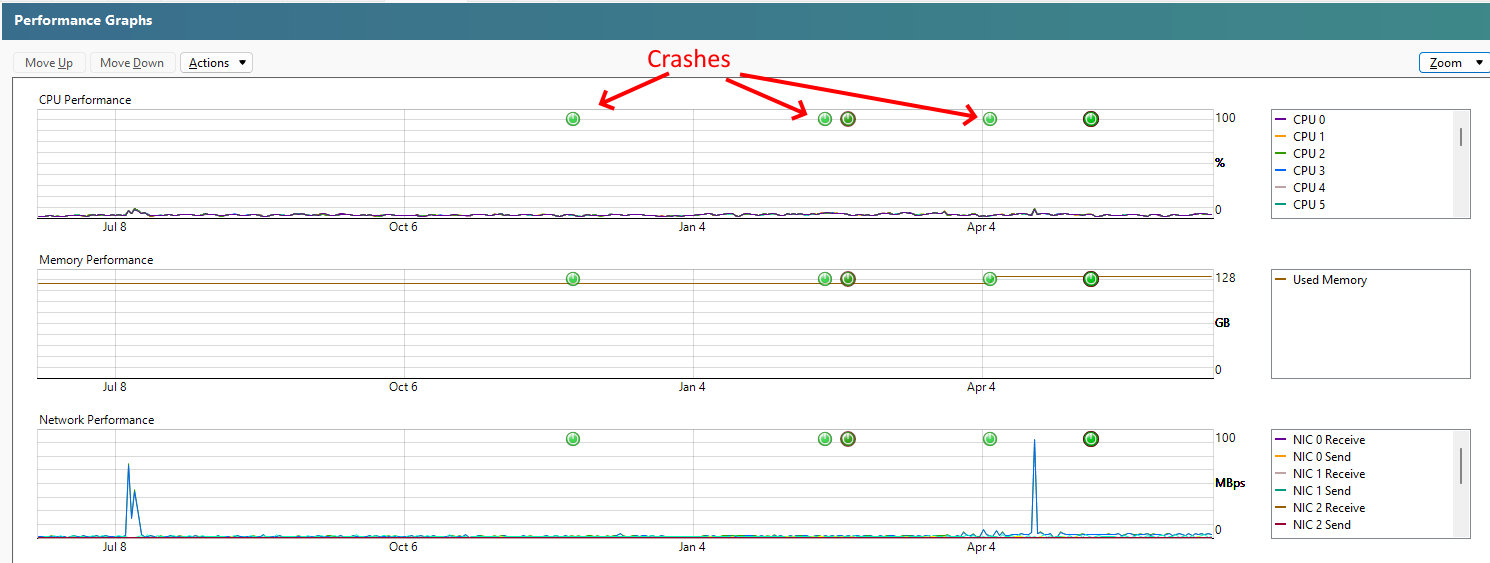Open the Zoom dropdown
This screenshot has width=1490, height=563.
click(1454, 63)
